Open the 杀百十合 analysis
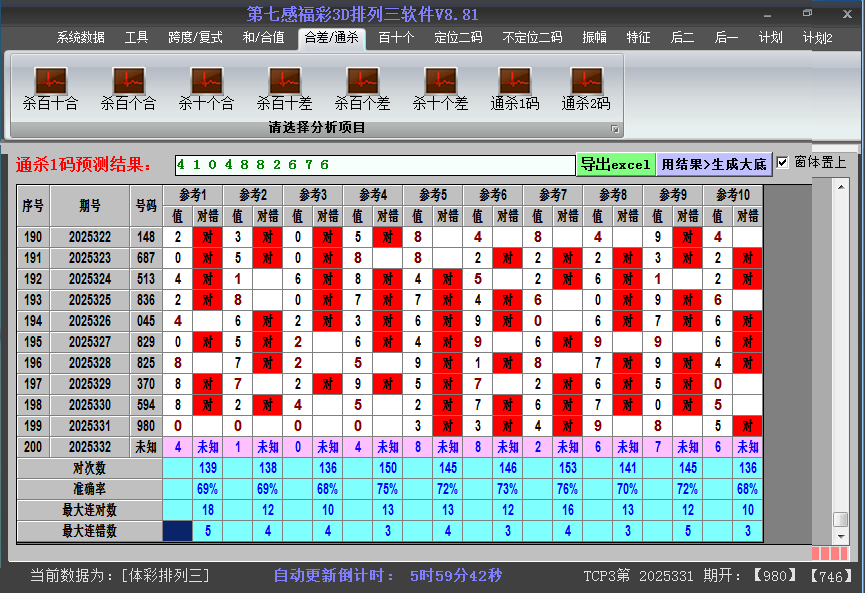The image size is (865, 593). click(x=50, y=88)
